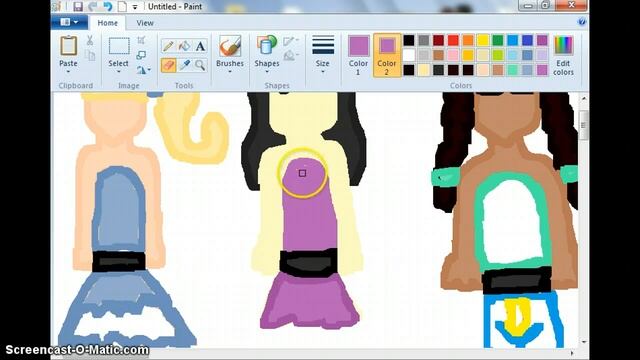Pick the red palette swatch

tap(453, 40)
